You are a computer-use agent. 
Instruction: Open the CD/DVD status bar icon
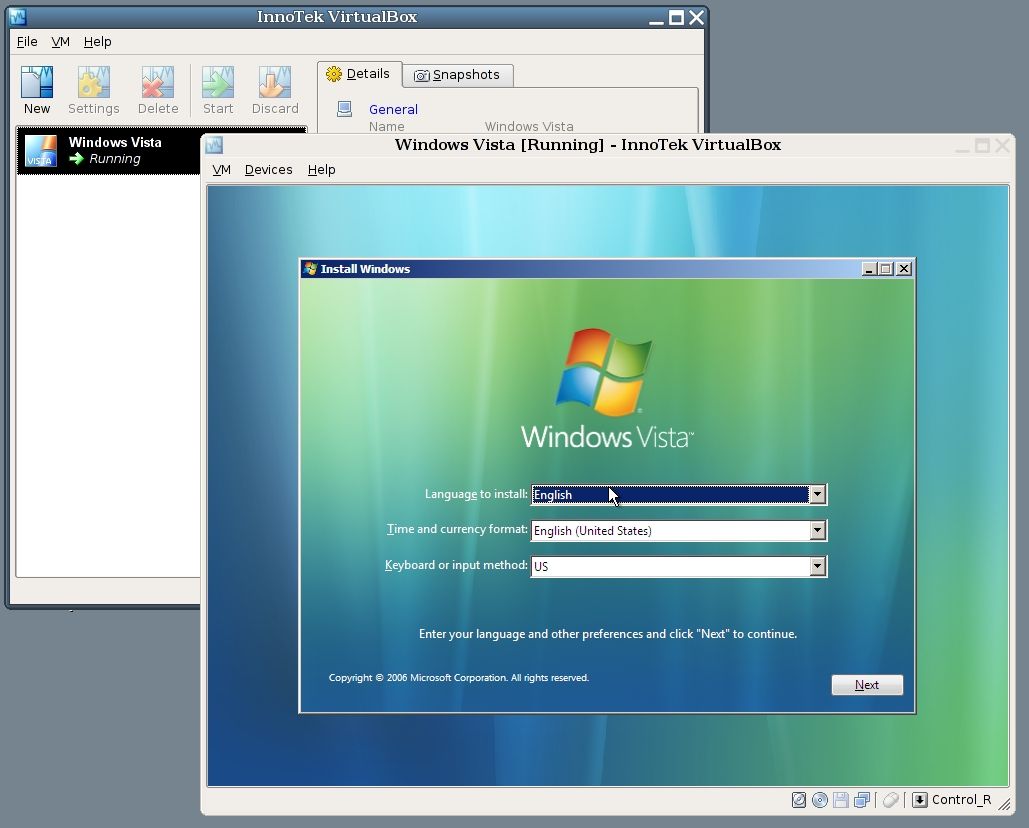coord(820,799)
